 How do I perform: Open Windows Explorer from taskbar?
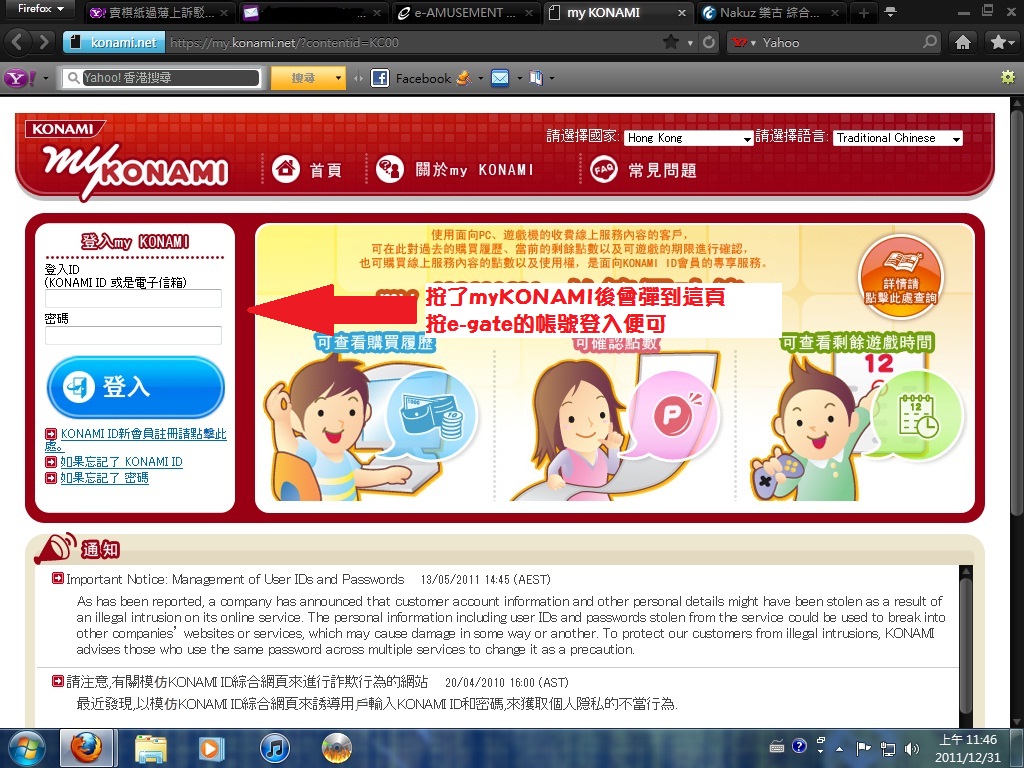[x=151, y=748]
